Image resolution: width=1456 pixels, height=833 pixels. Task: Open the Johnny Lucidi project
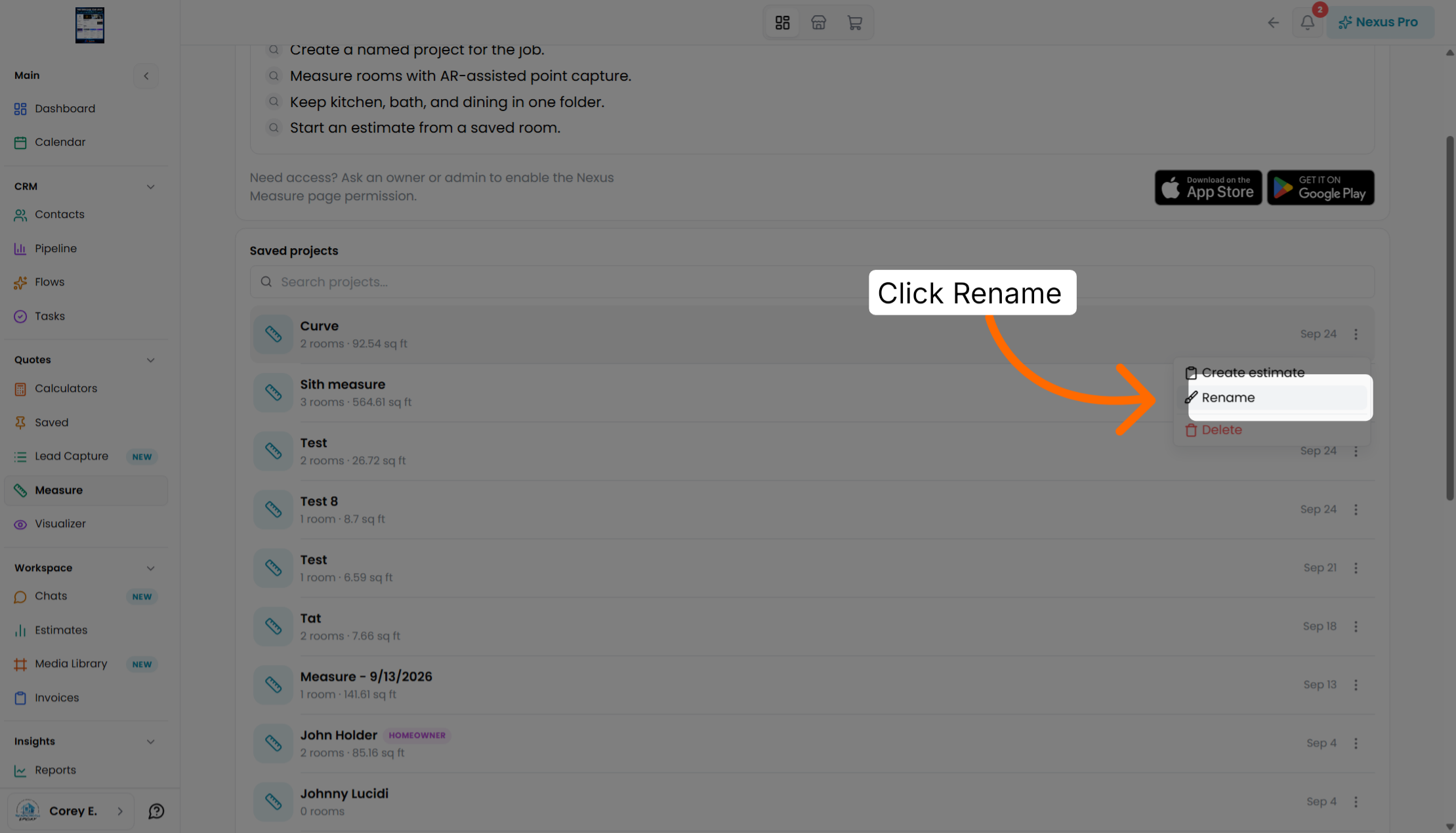pos(812,801)
